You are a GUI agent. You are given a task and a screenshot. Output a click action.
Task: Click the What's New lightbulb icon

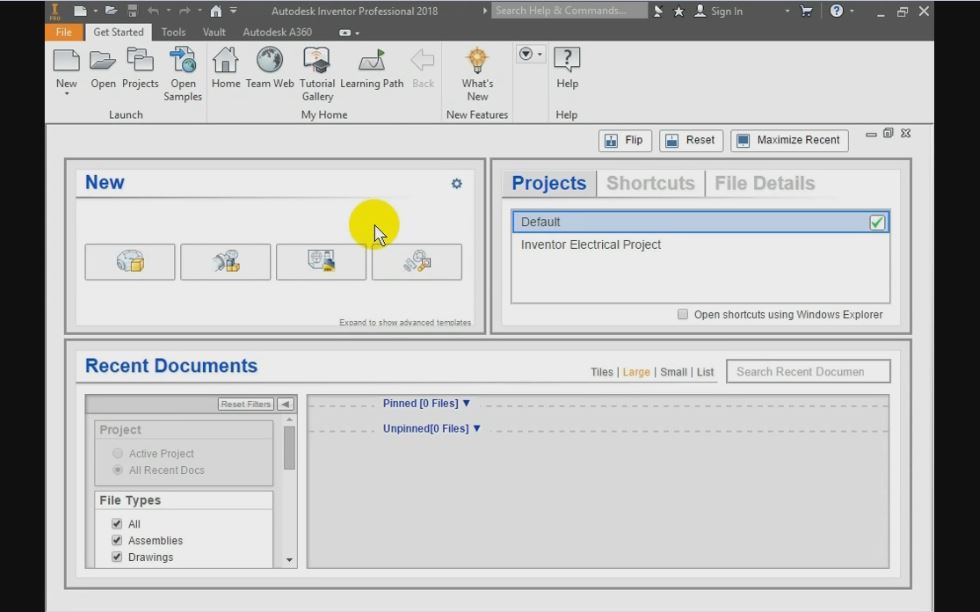477,61
